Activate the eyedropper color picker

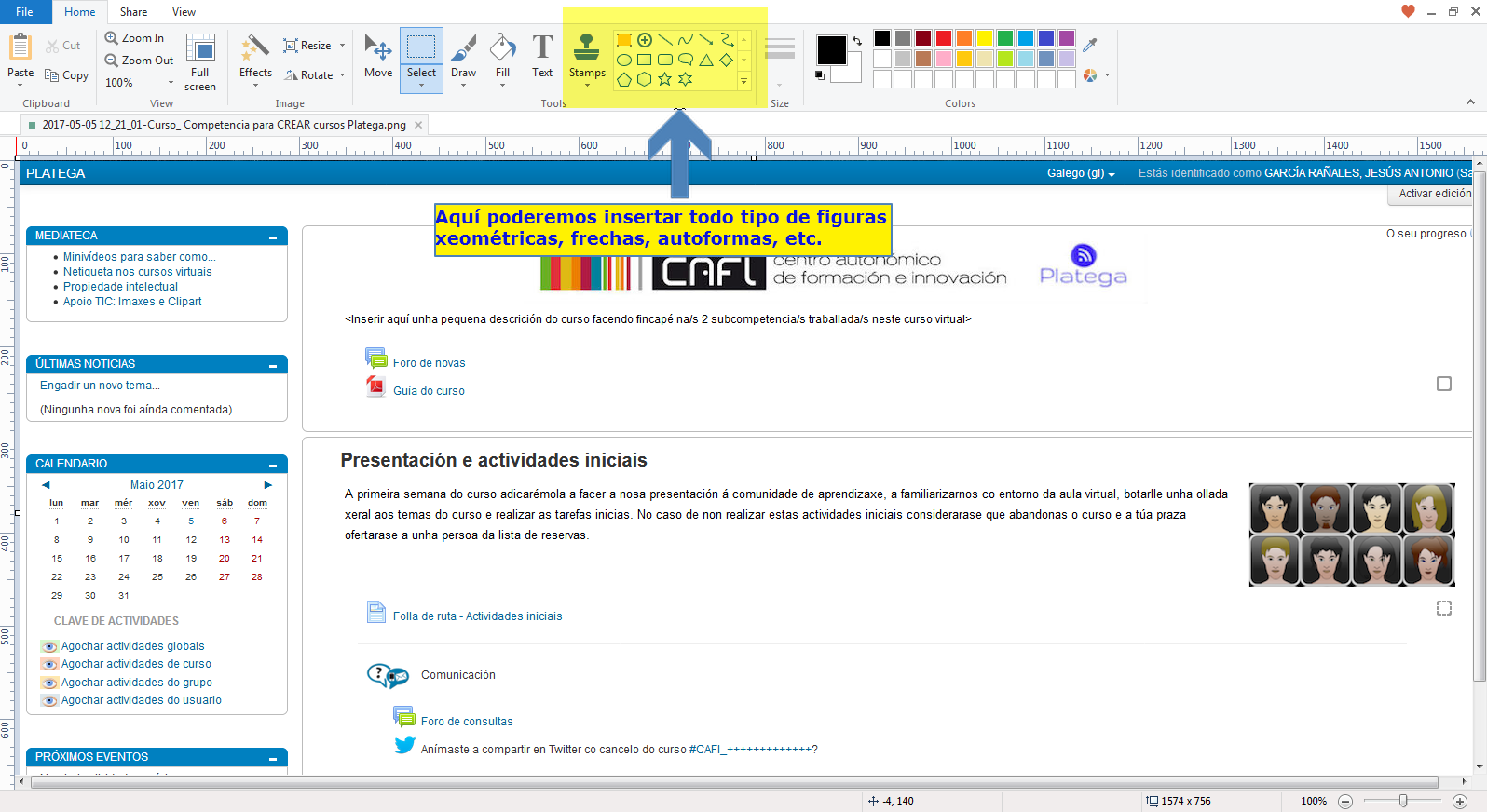click(1090, 44)
